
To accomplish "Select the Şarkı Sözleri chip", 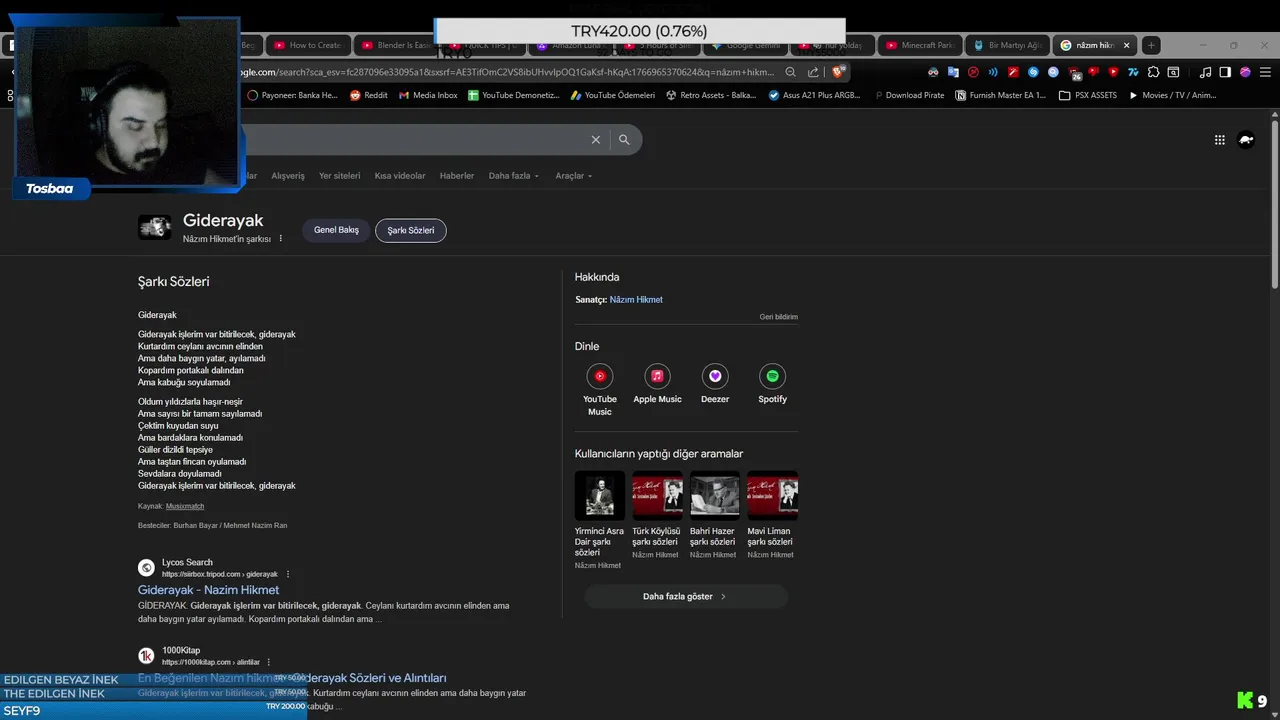I will pyautogui.click(x=411, y=230).
